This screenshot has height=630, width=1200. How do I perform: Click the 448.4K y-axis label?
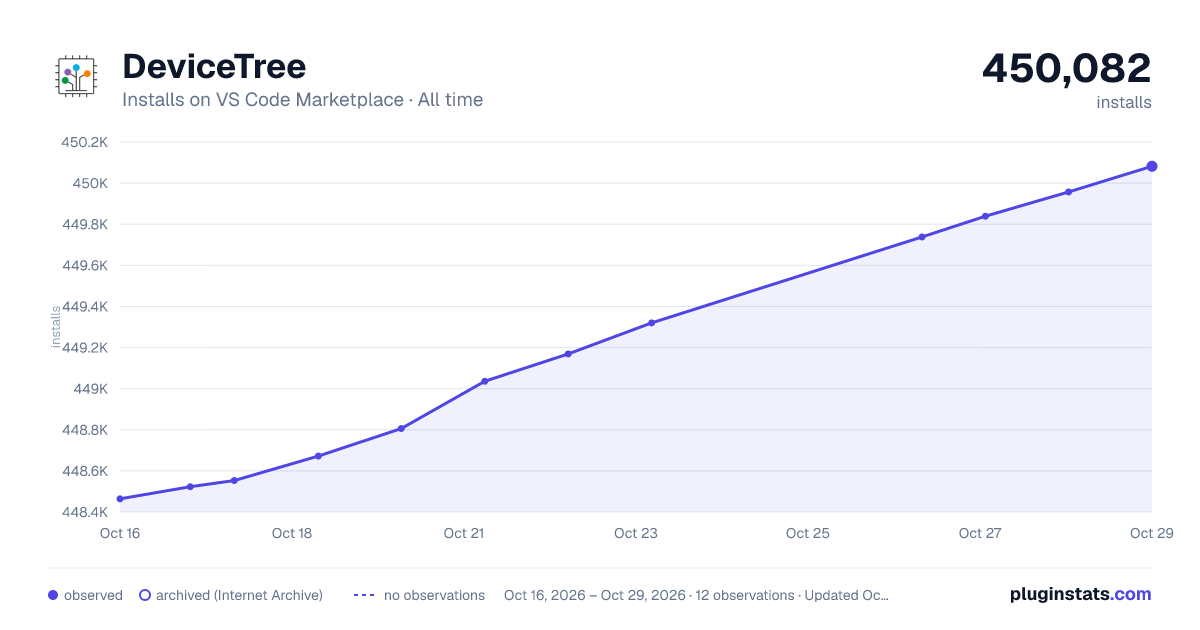(85, 512)
